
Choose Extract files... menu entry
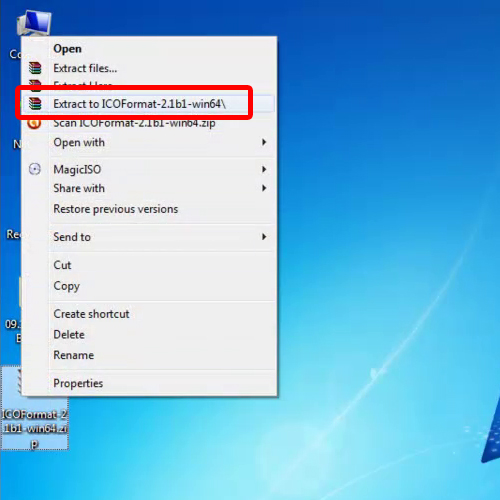(149, 68)
